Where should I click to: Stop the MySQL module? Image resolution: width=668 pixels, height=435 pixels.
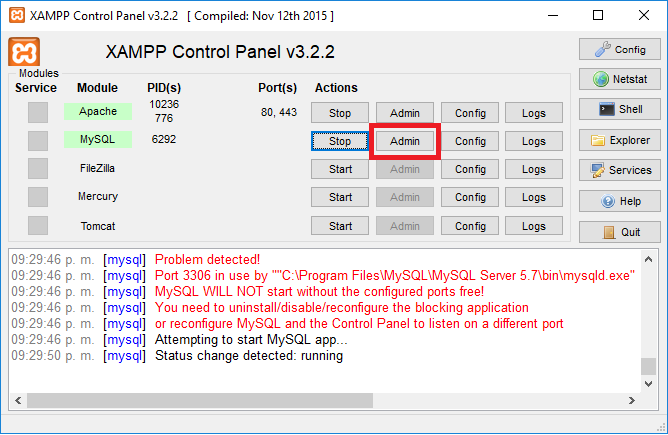coord(340,141)
